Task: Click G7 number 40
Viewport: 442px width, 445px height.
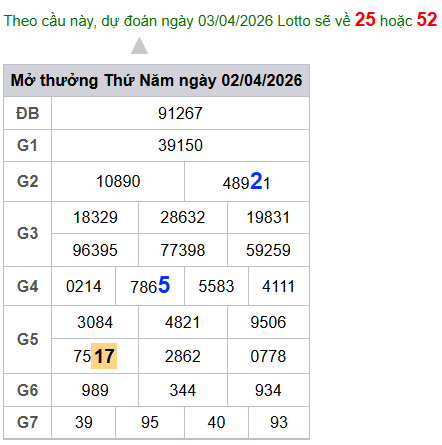Action: [x=216, y=422]
